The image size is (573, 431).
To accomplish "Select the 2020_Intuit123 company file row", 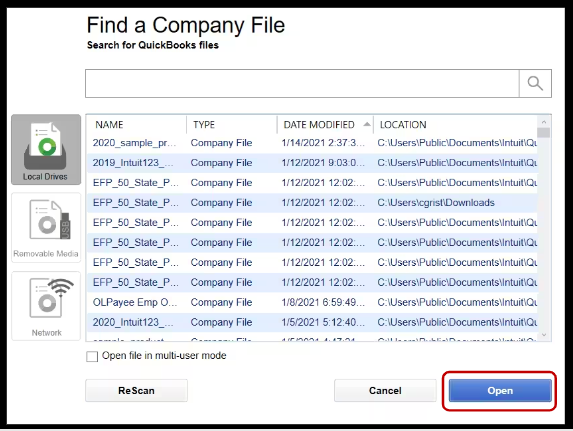I will pos(312,322).
